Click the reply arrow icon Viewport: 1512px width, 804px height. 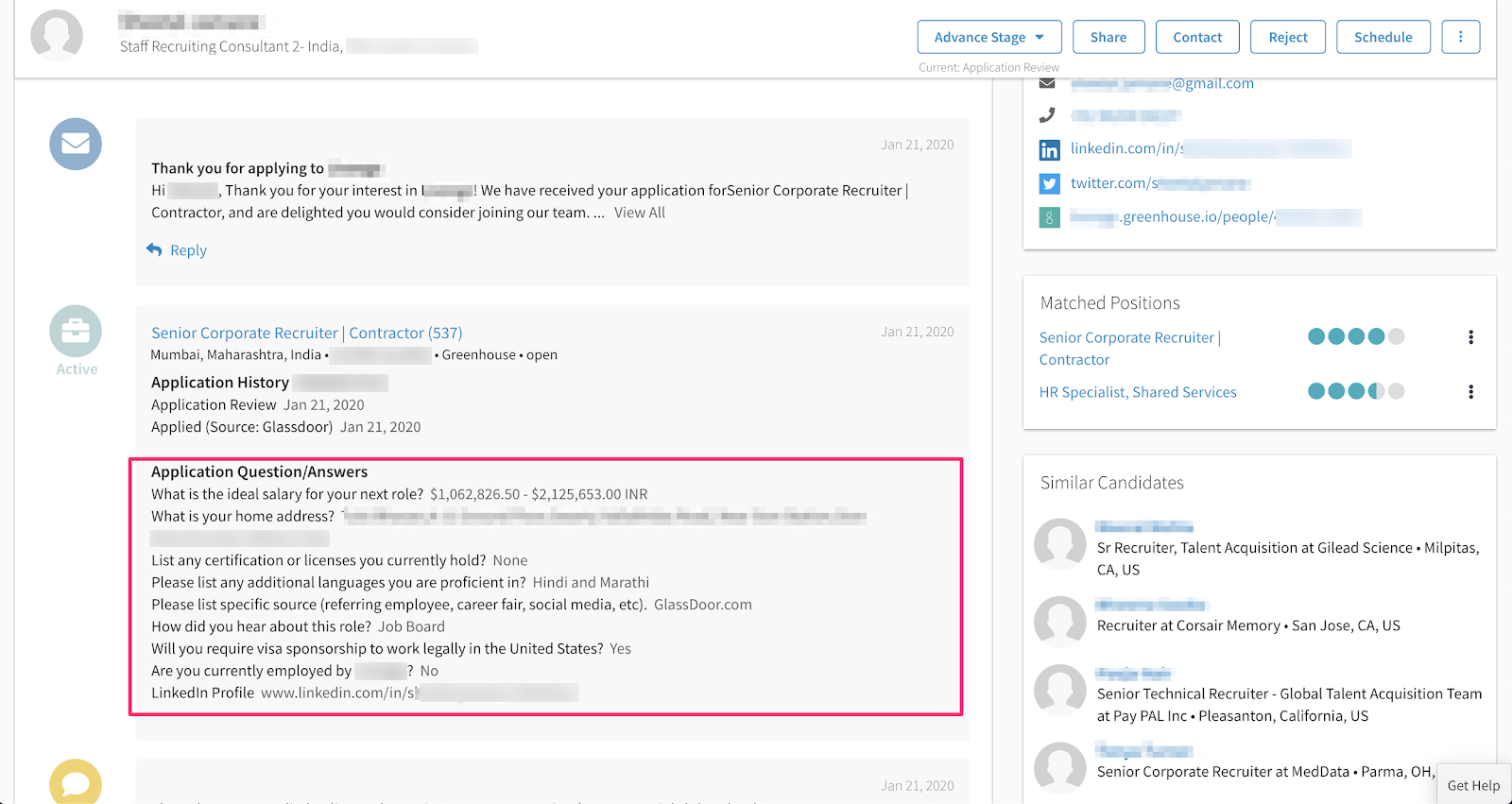[x=154, y=249]
